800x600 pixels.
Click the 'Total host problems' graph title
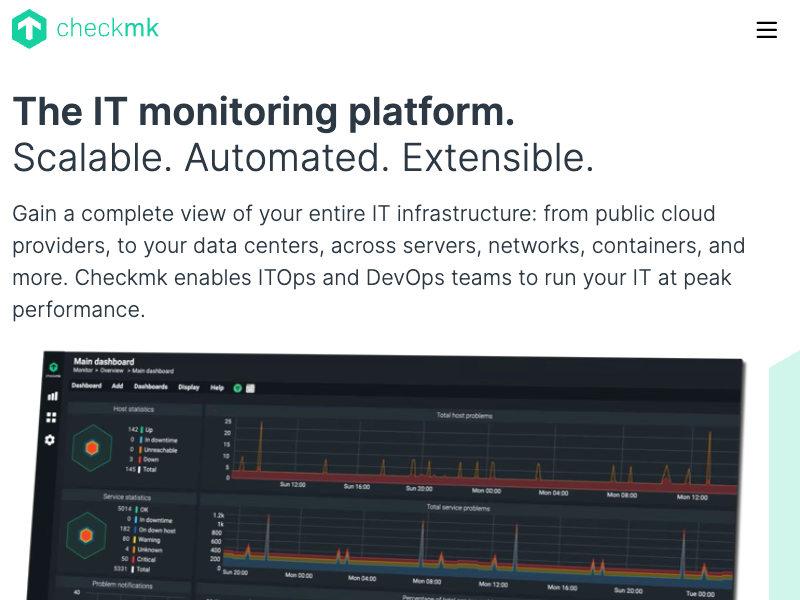coord(464,415)
